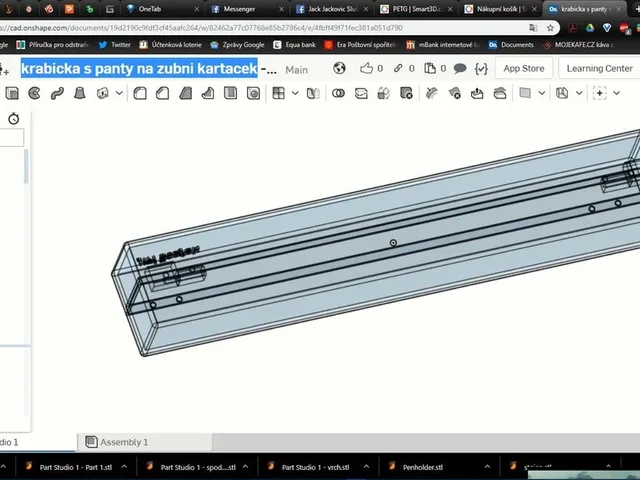Select the Thicken tool
Screen dimensions: 640x480
(102, 93)
